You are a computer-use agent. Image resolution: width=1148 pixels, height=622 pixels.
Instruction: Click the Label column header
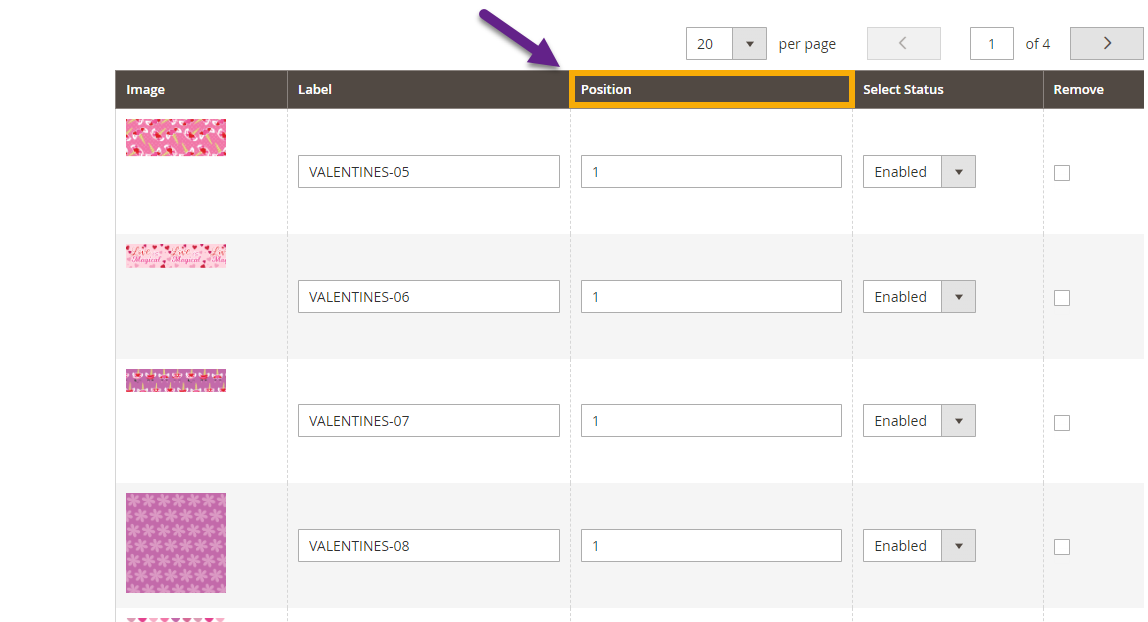[314, 89]
